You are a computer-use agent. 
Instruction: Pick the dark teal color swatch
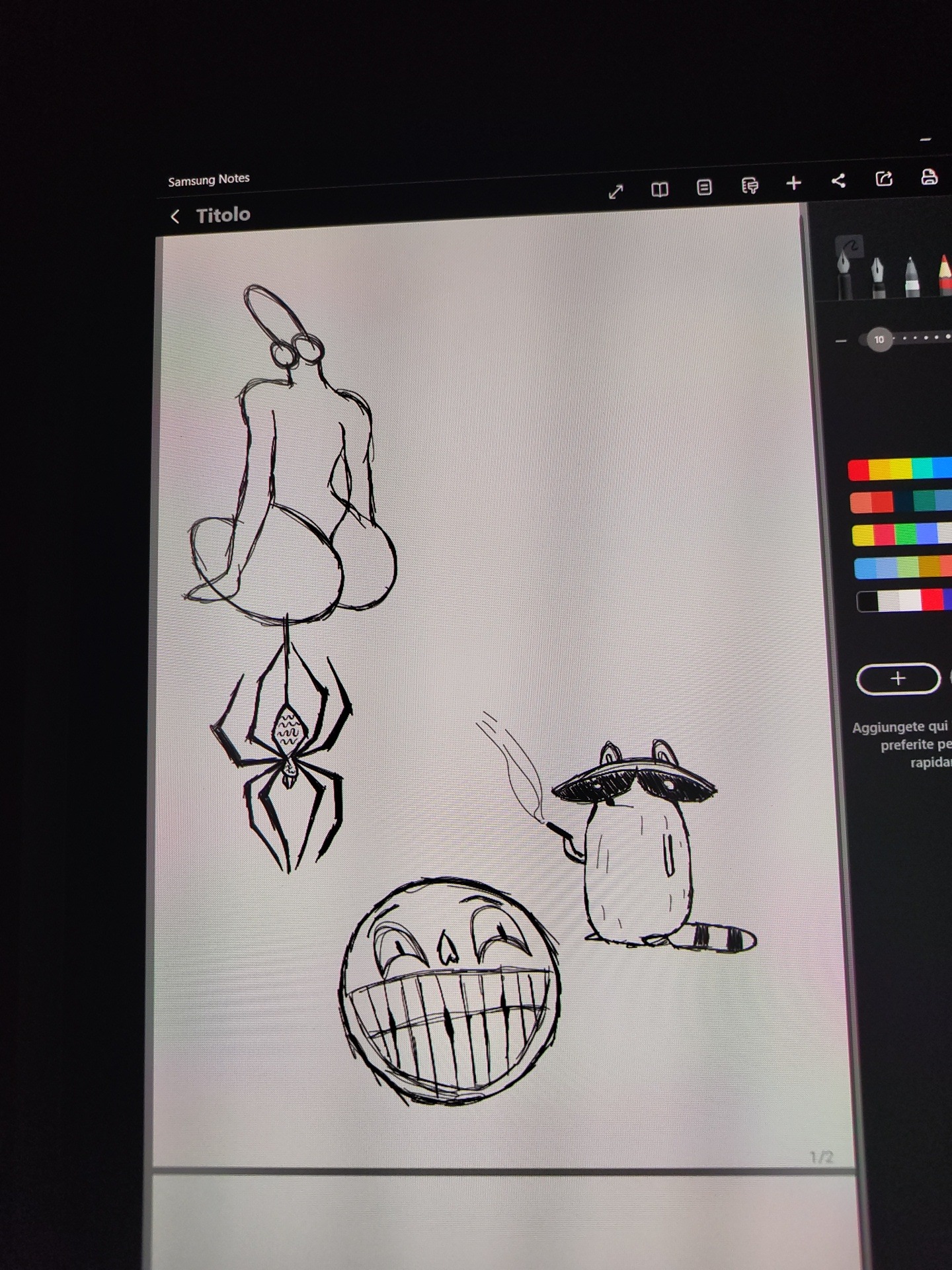tap(924, 501)
